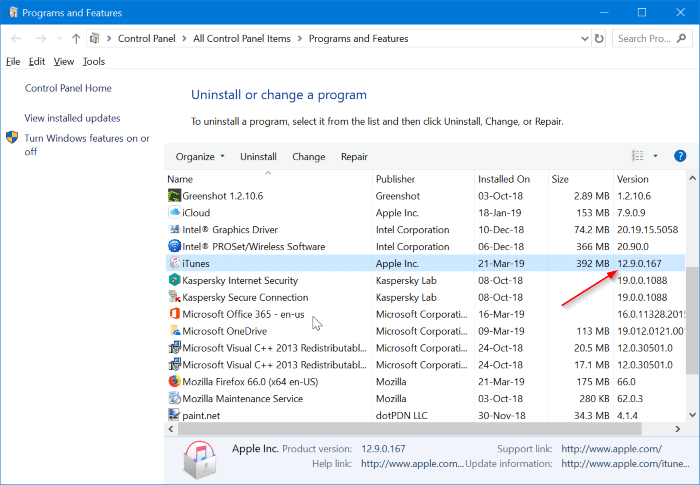Select the Mozilla Firefox 66.0 row name
This screenshot has height=485, width=700.
coord(250,382)
